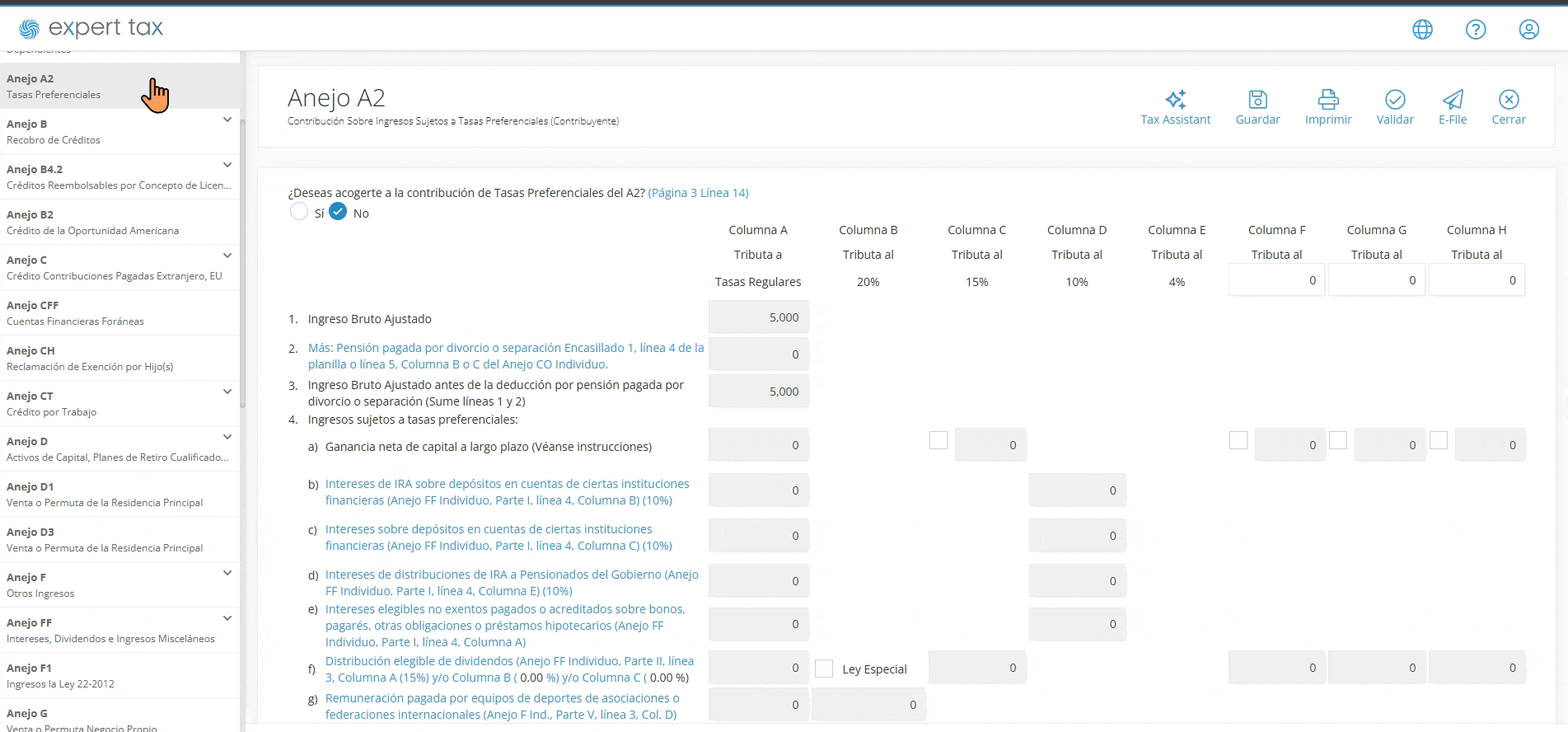Open Remuneración pagada por equipos link
Viewport: 1568px width, 732px height.
(503, 706)
